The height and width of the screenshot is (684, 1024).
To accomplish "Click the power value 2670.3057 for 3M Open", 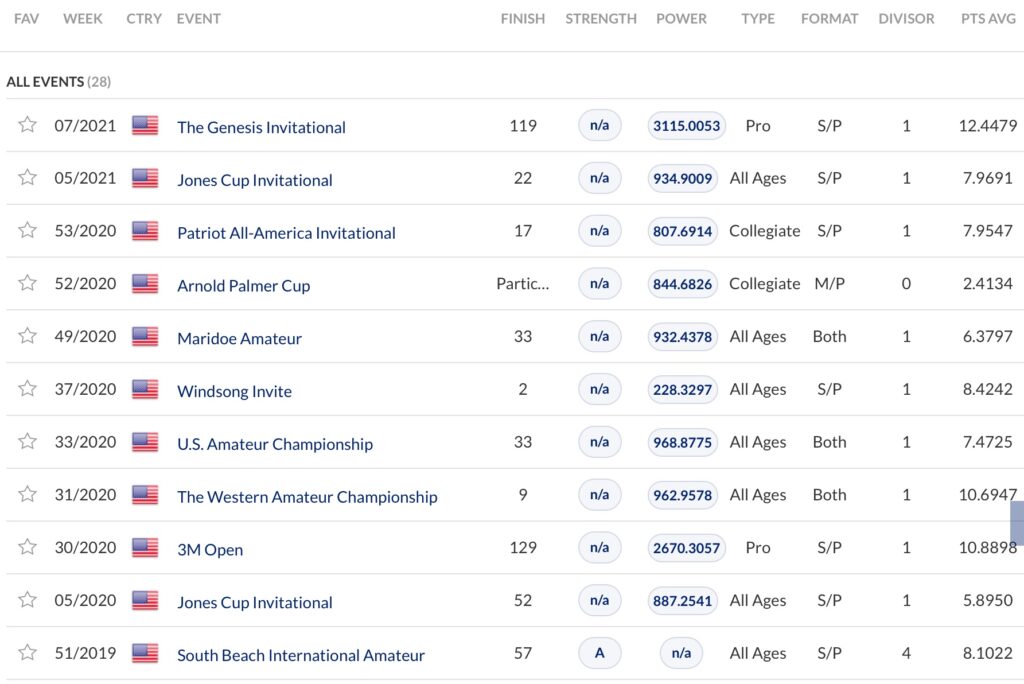I will tap(685, 548).
